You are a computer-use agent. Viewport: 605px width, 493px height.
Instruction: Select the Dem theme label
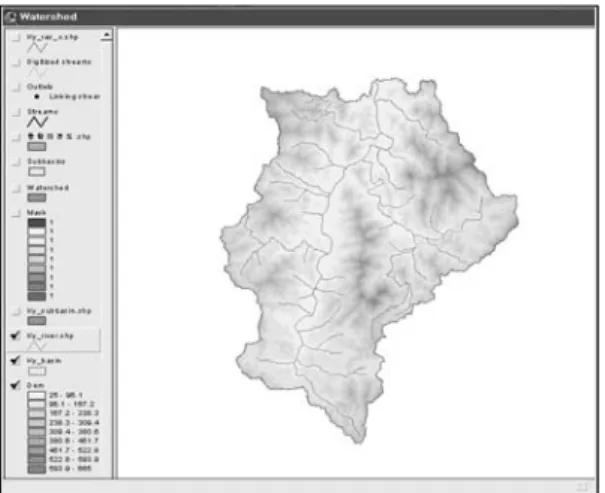pos(35,385)
